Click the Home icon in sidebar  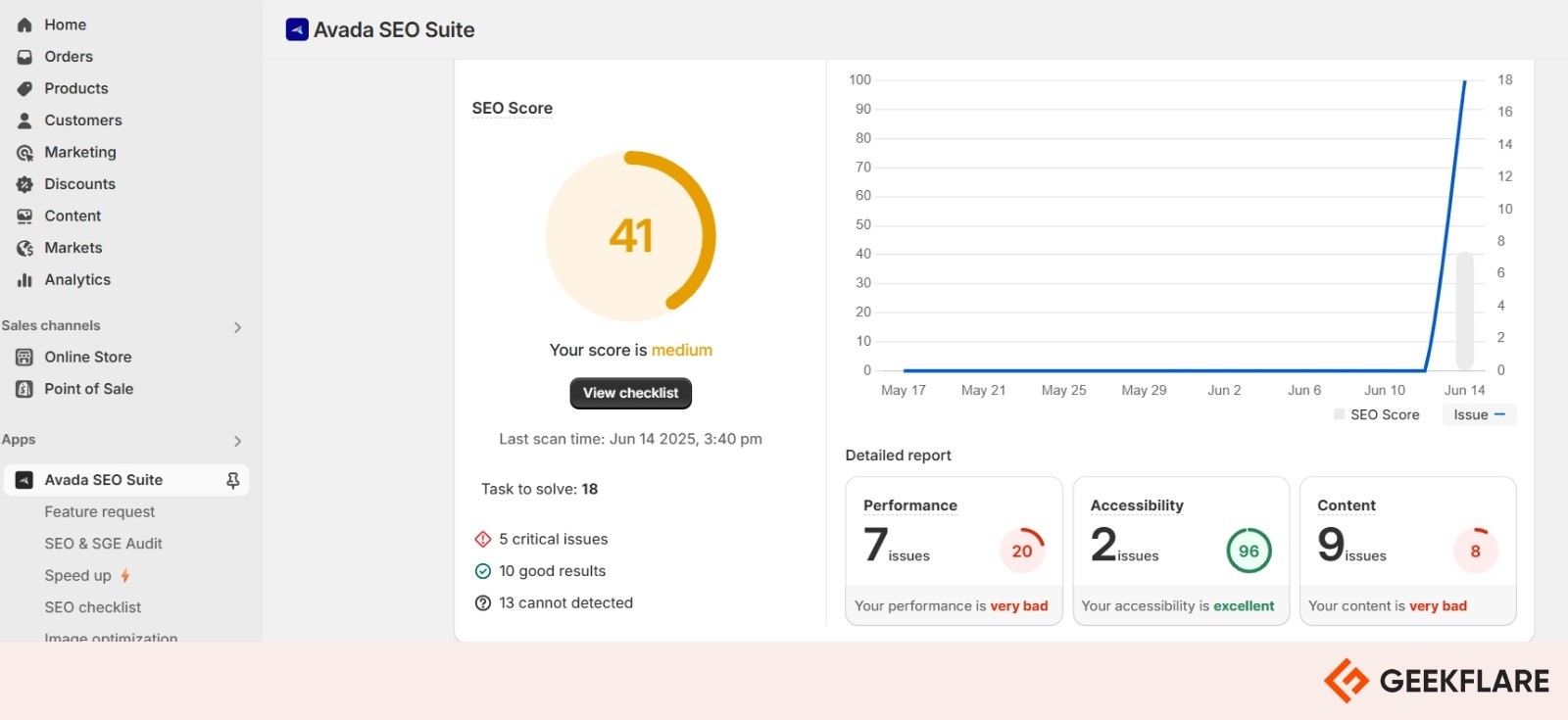[24, 24]
